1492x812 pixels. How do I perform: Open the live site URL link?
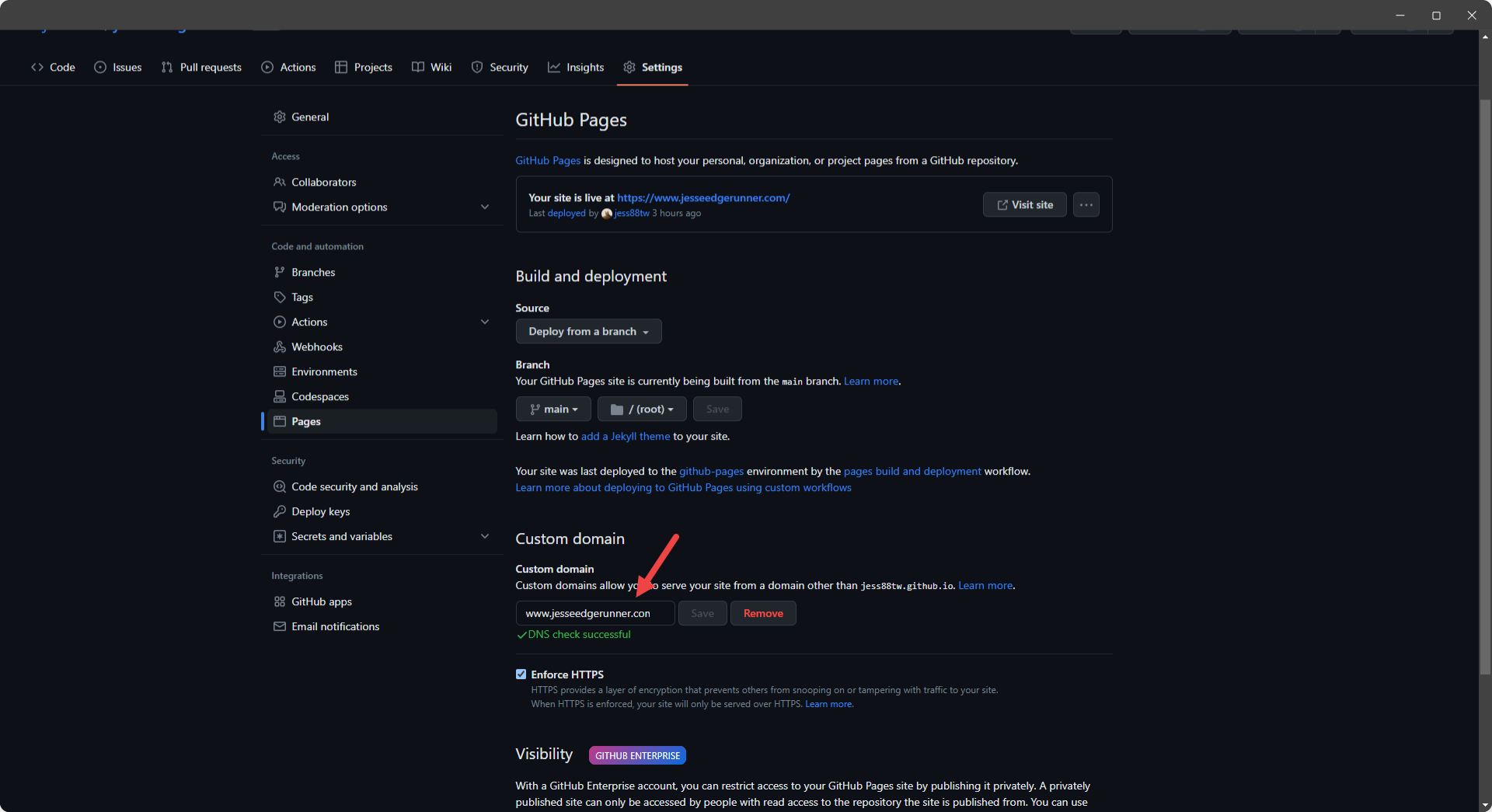(703, 197)
